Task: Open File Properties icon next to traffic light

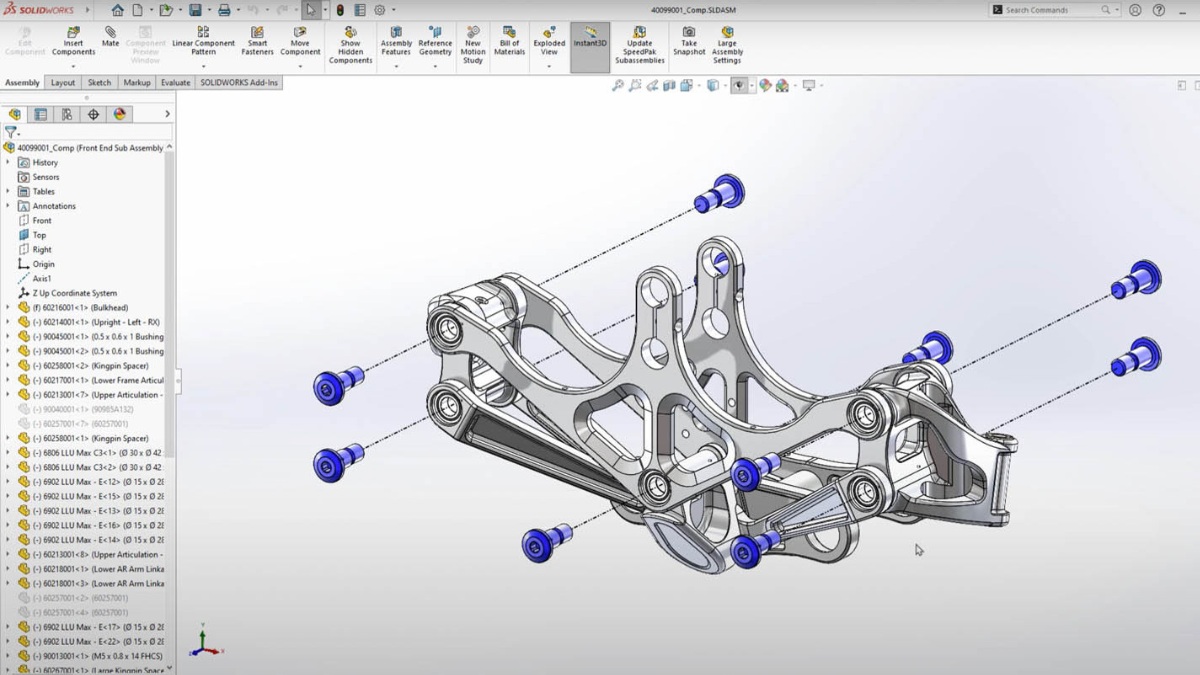Action: click(x=359, y=10)
